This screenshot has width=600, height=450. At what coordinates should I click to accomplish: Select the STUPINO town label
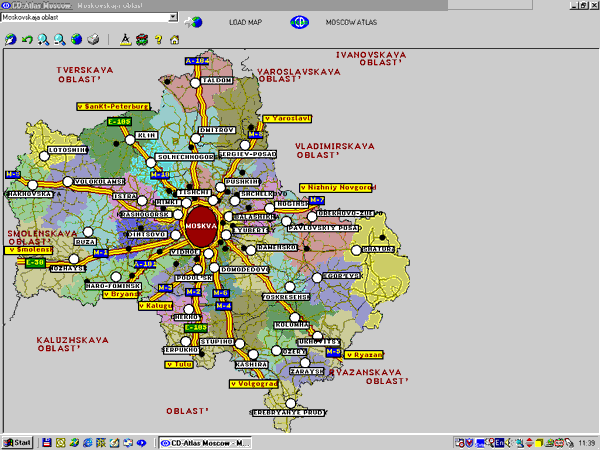click(217, 341)
